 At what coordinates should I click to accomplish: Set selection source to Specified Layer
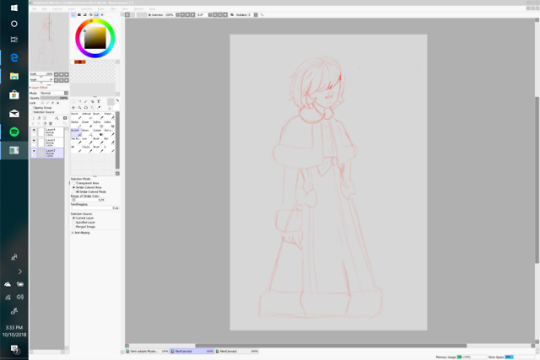[73, 223]
